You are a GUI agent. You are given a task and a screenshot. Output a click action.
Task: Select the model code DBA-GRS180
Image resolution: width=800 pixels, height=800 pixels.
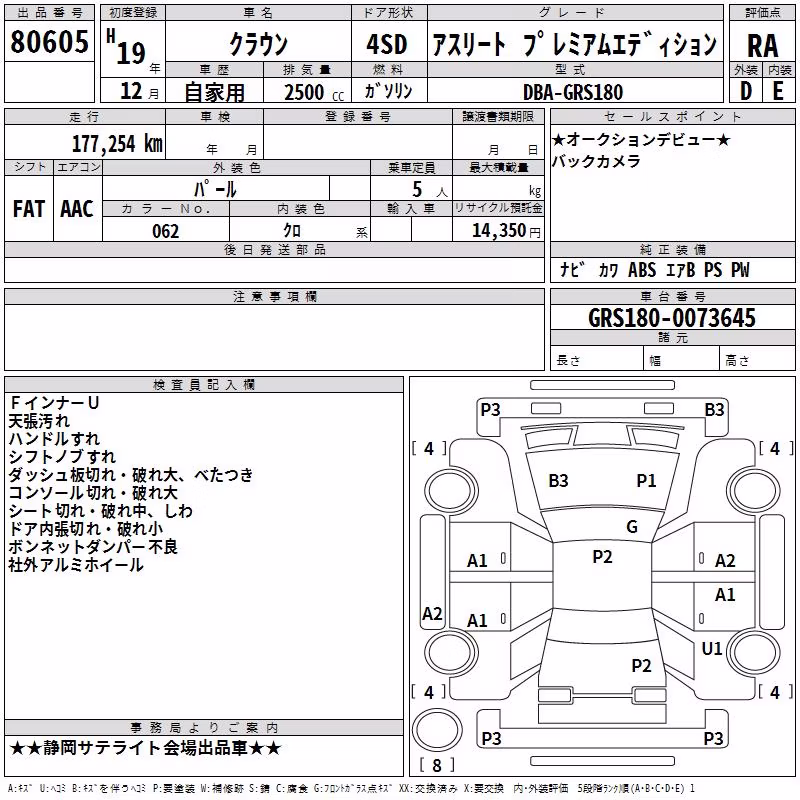(x=573, y=92)
